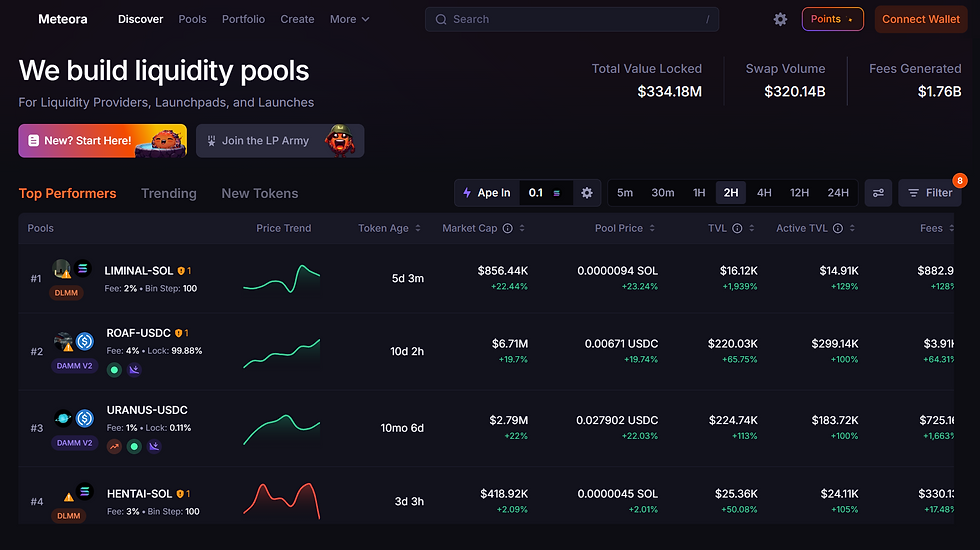
Task: Click the SOL icon in HENTAI-SOL row
Action: click(x=84, y=492)
